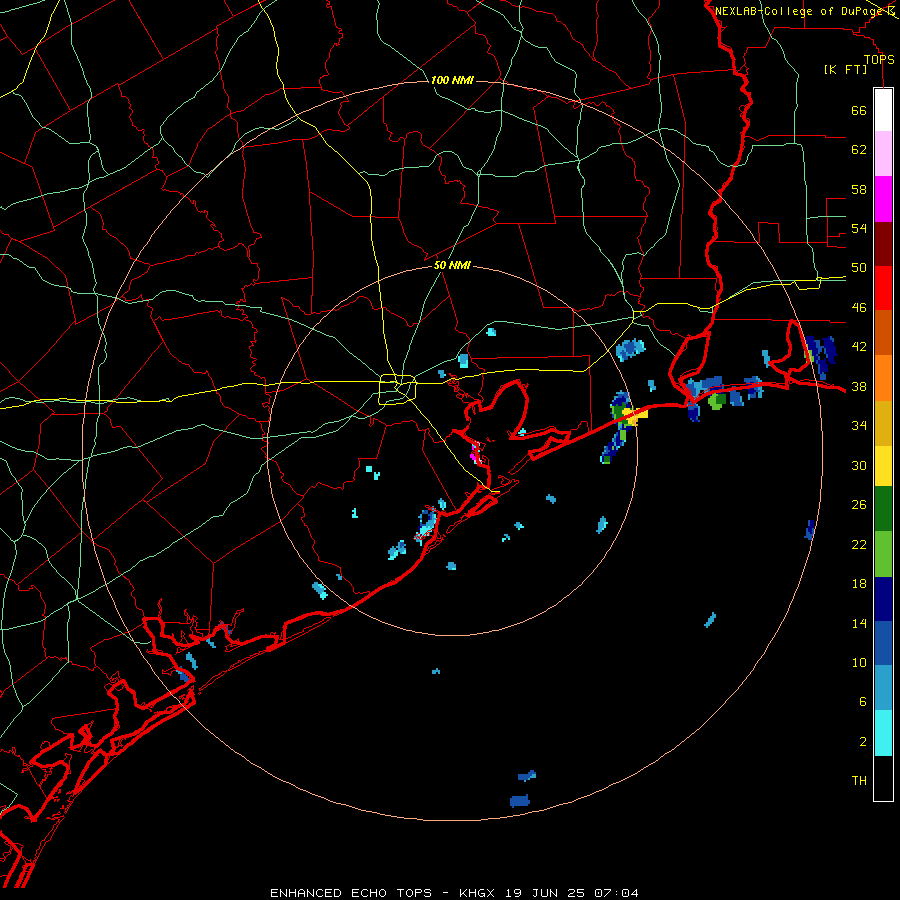Click the 100 NMI range ring label
Image resolution: width=900 pixels, height=900 pixels.
(x=452, y=80)
